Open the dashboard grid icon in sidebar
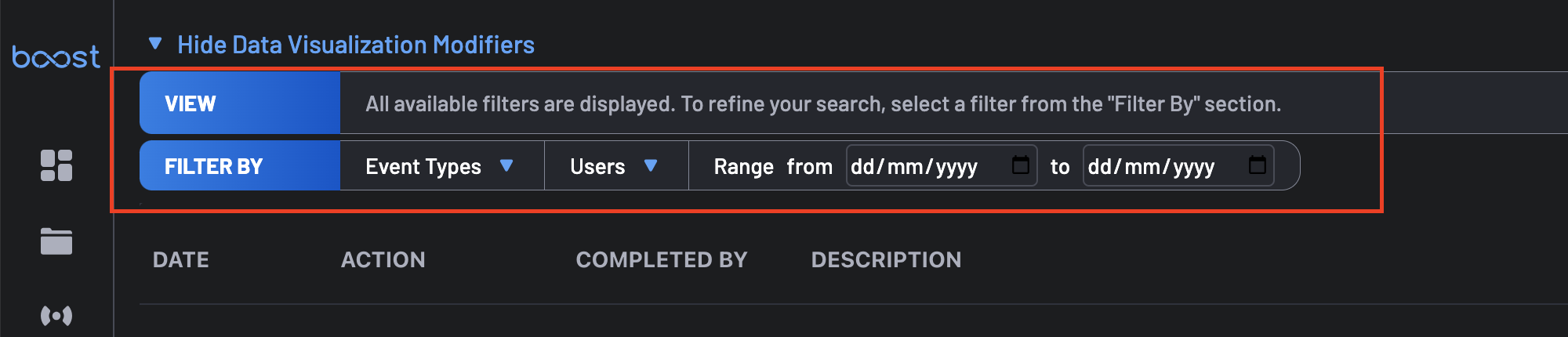This screenshot has height=337, width=1568. [x=56, y=165]
